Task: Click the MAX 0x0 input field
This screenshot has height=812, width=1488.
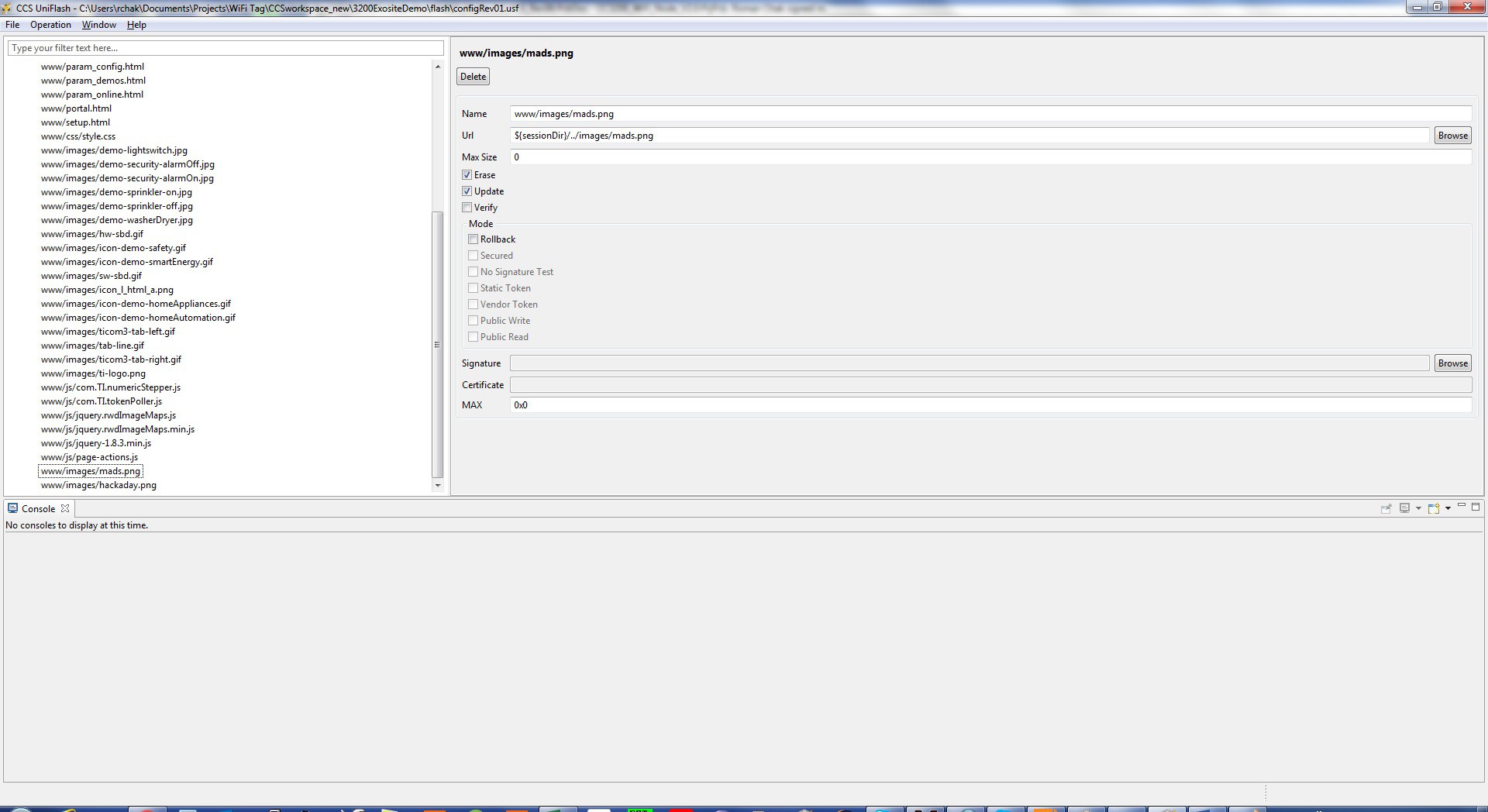Action: (x=990, y=405)
